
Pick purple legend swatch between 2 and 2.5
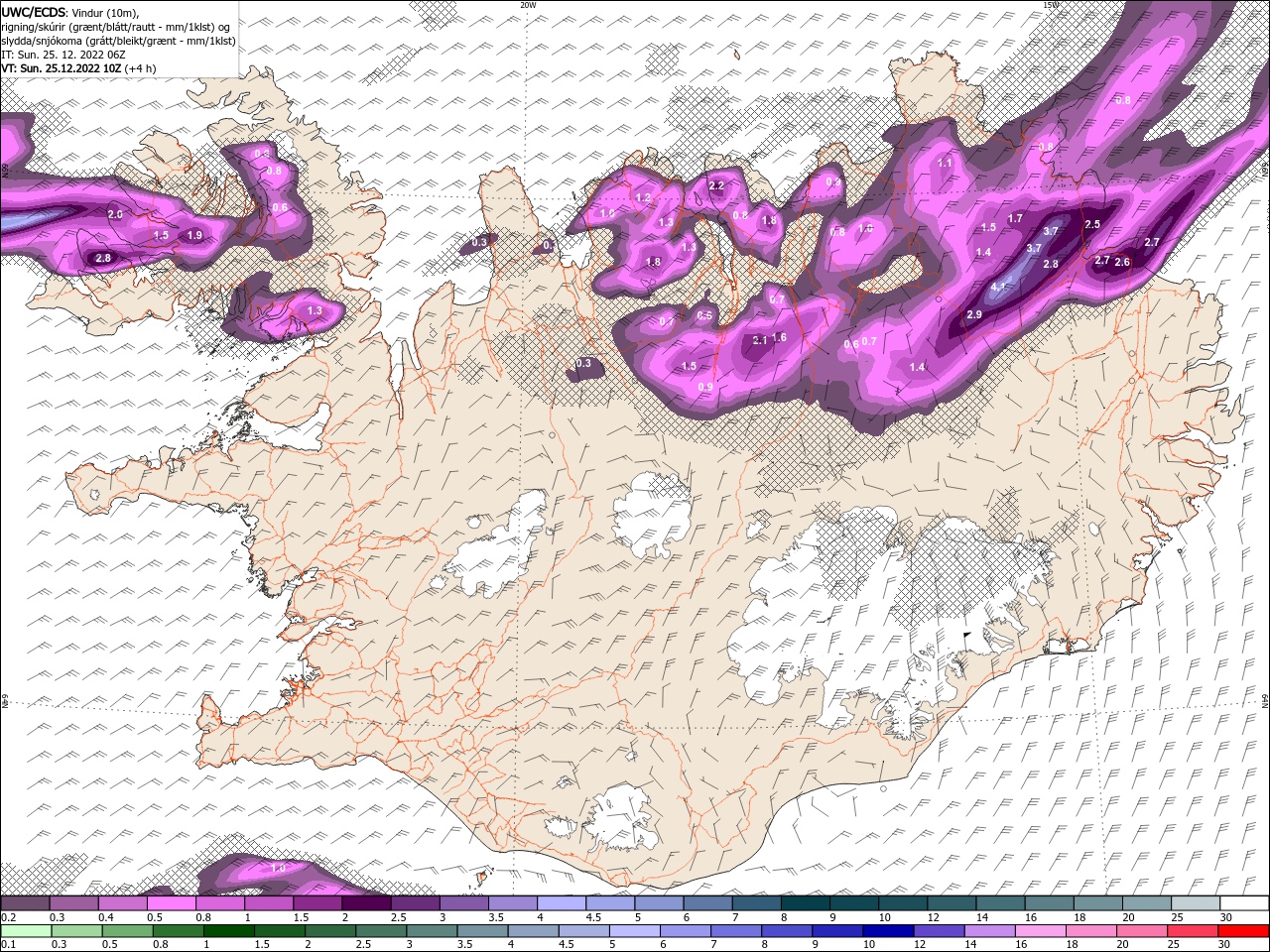tap(366, 903)
